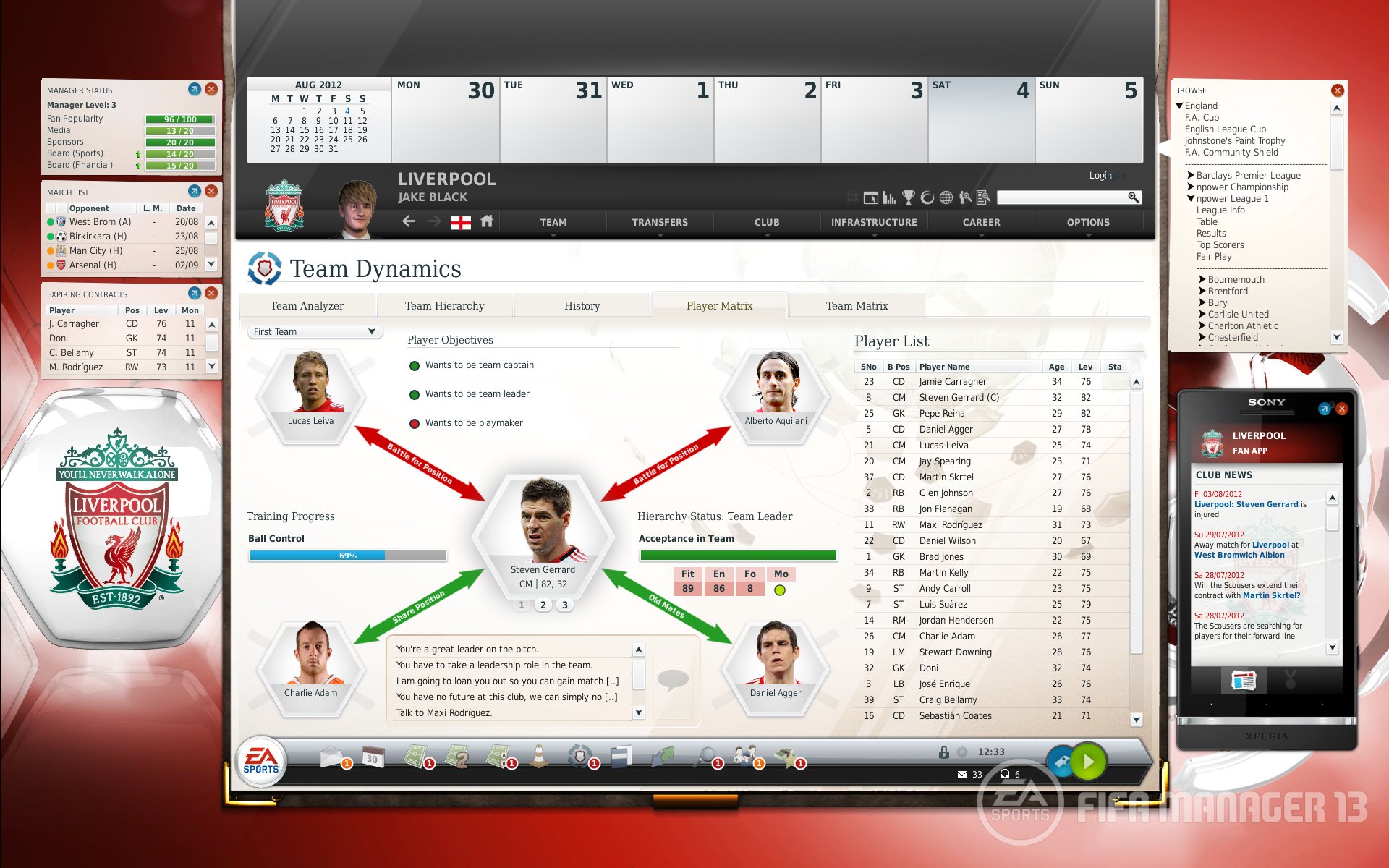Click the back navigation arrow button
Viewport: 1389px width, 868px height.
point(405,221)
